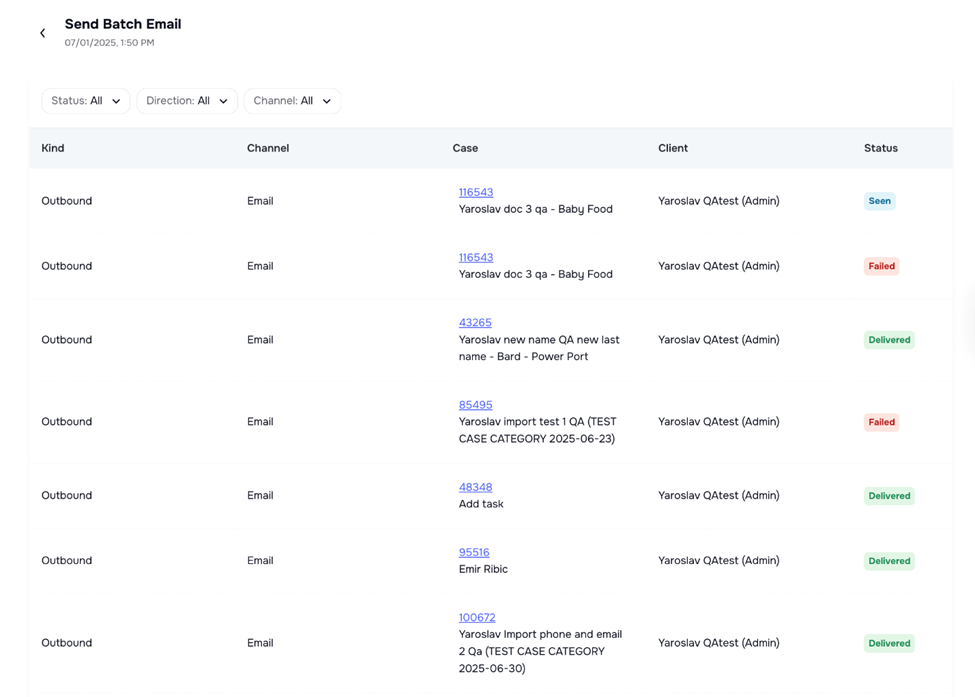Image resolution: width=975 pixels, height=697 pixels.
Task: Select the Kind column header
Action: point(52,148)
